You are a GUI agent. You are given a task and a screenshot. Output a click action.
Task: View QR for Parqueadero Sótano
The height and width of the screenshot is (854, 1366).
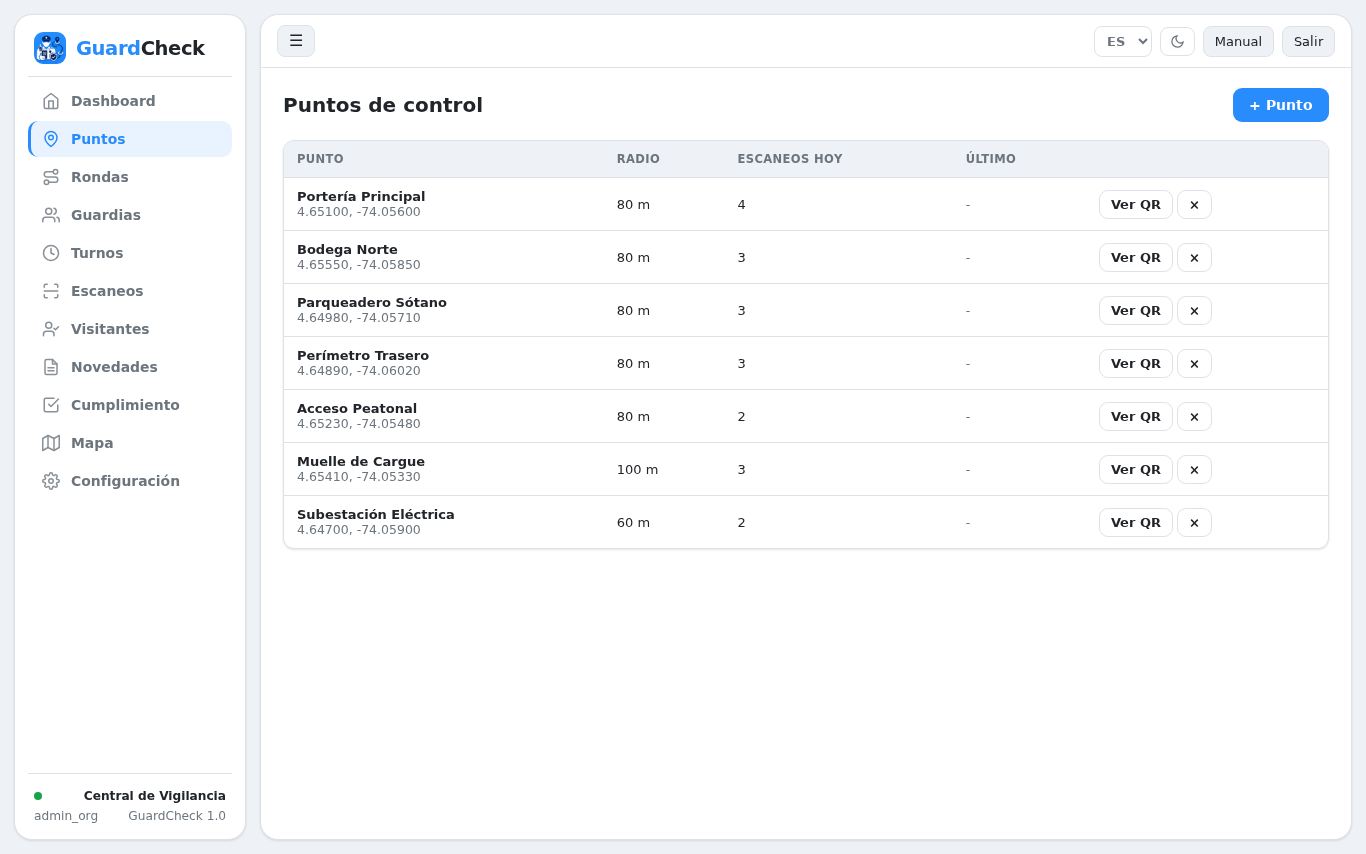(1136, 311)
